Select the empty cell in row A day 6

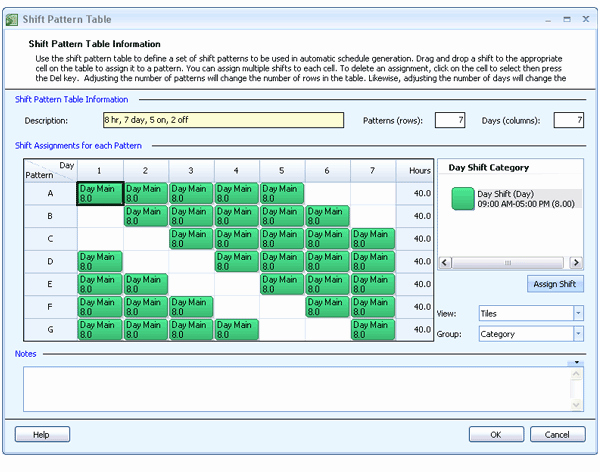coord(328,193)
